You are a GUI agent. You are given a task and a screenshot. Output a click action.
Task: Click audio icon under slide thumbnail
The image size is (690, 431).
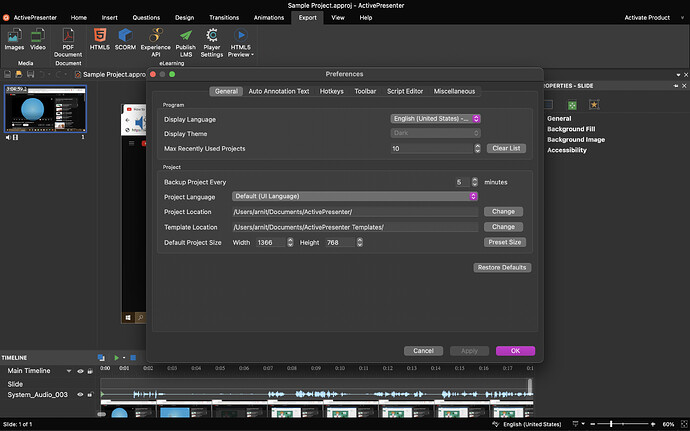[8, 137]
